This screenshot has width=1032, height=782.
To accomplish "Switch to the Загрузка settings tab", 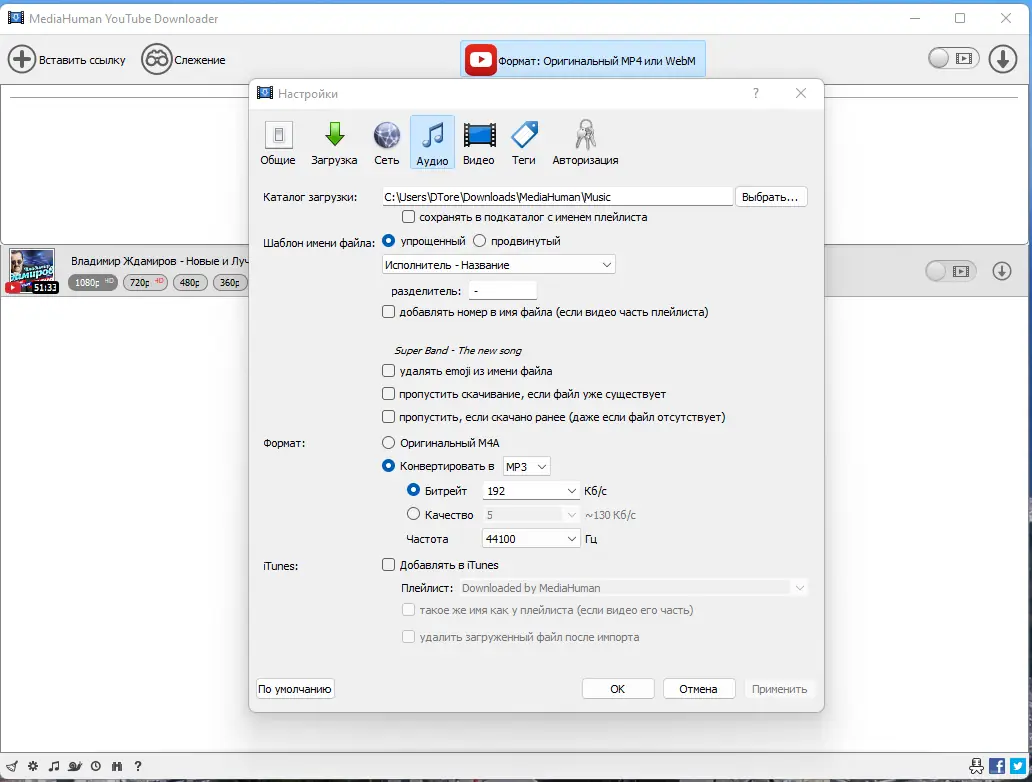I will click(334, 142).
